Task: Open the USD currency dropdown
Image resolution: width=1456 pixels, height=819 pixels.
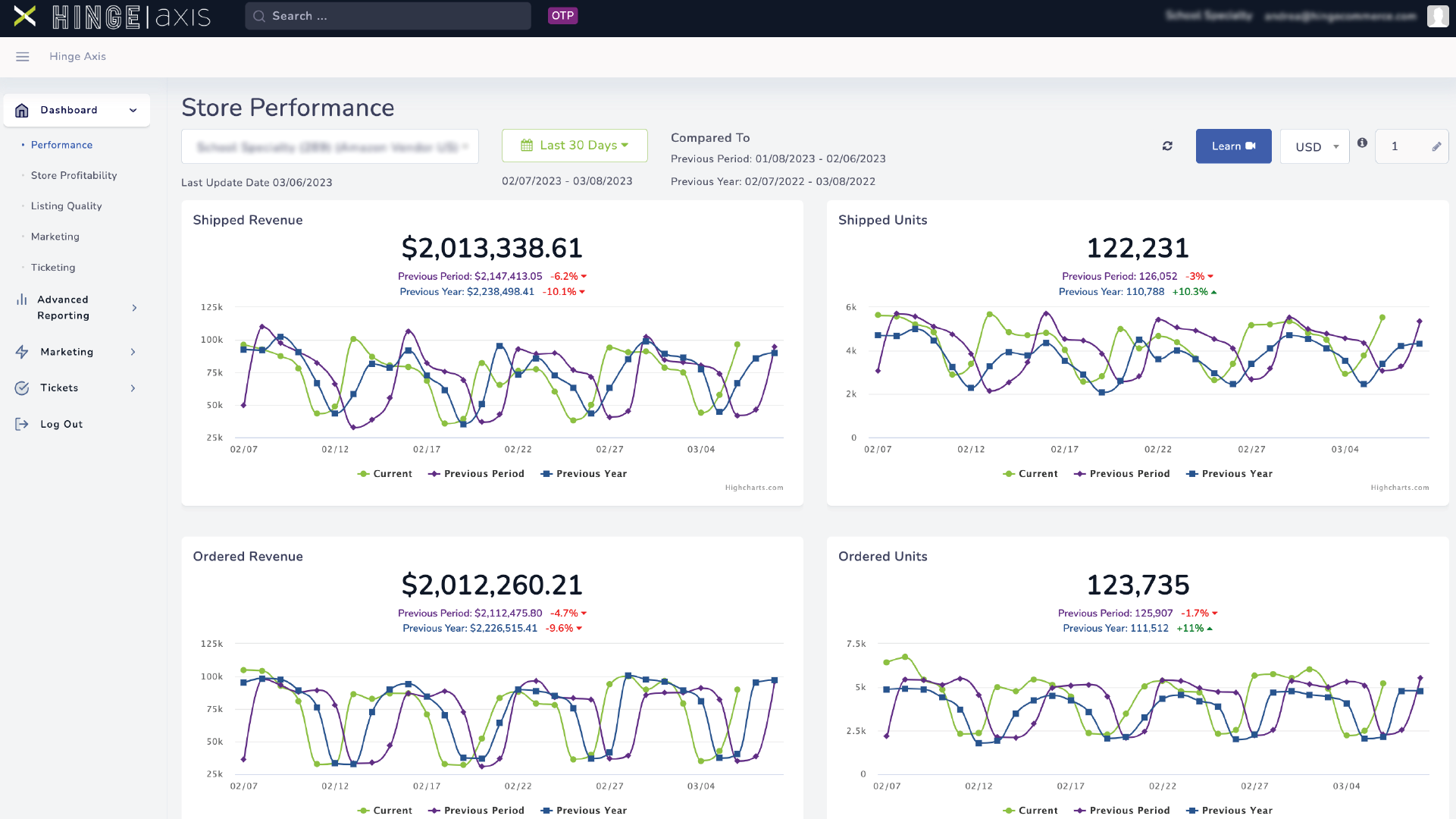Action: tap(1314, 146)
